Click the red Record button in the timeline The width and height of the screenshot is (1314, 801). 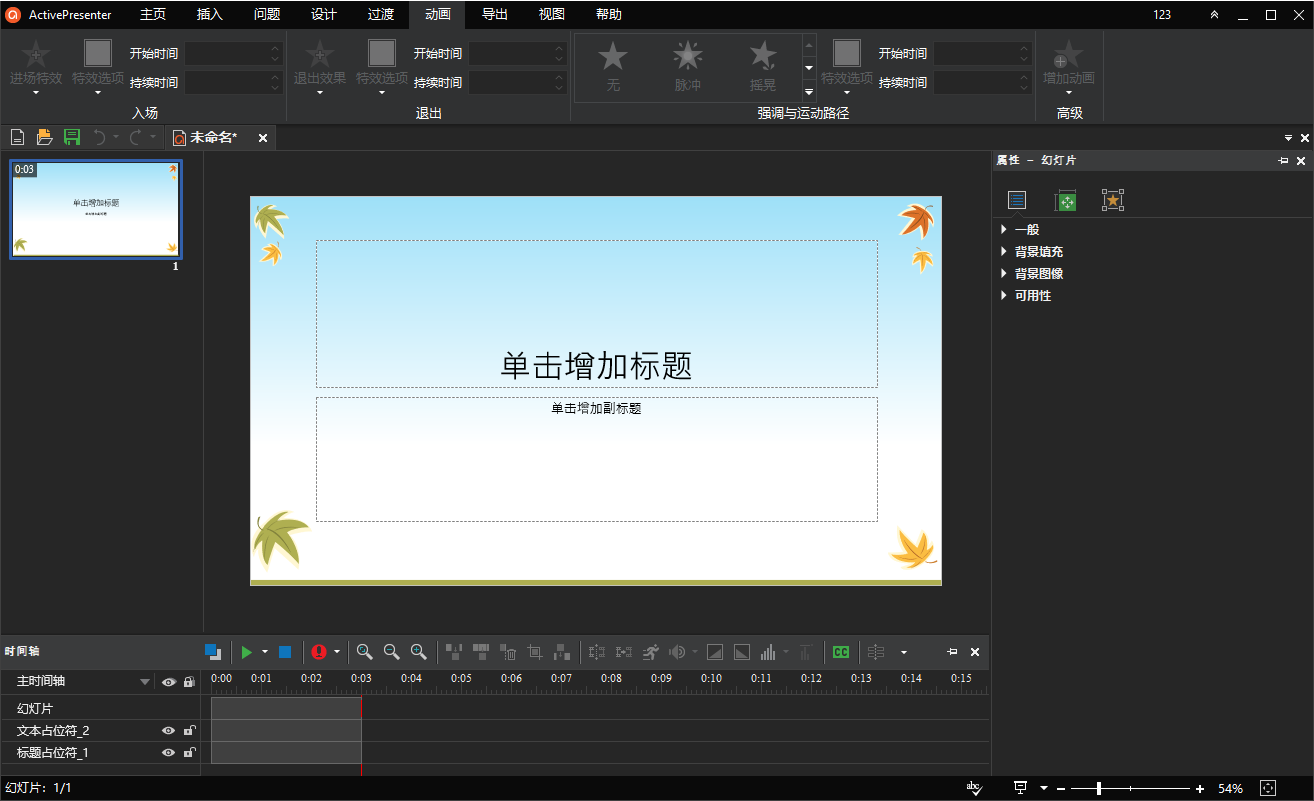point(319,652)
